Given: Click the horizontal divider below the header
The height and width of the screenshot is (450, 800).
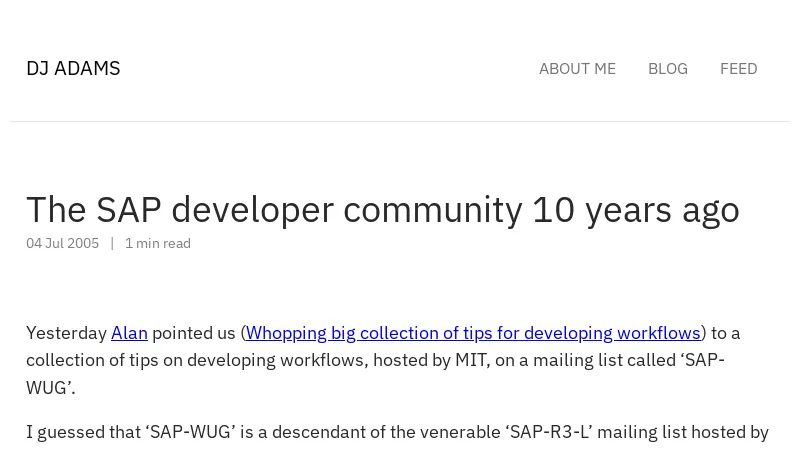Looking at the screenshot, I should click(400, 121).
